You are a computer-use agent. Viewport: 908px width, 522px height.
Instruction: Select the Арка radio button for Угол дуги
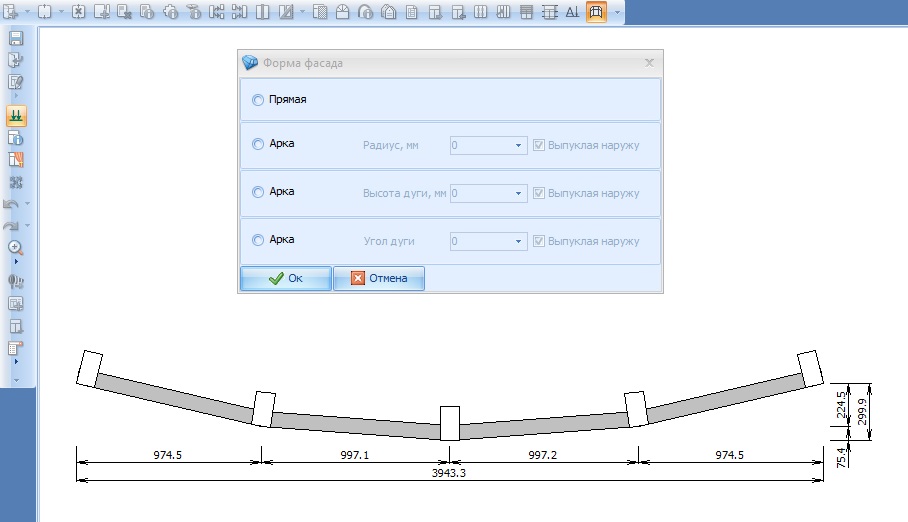258,240
